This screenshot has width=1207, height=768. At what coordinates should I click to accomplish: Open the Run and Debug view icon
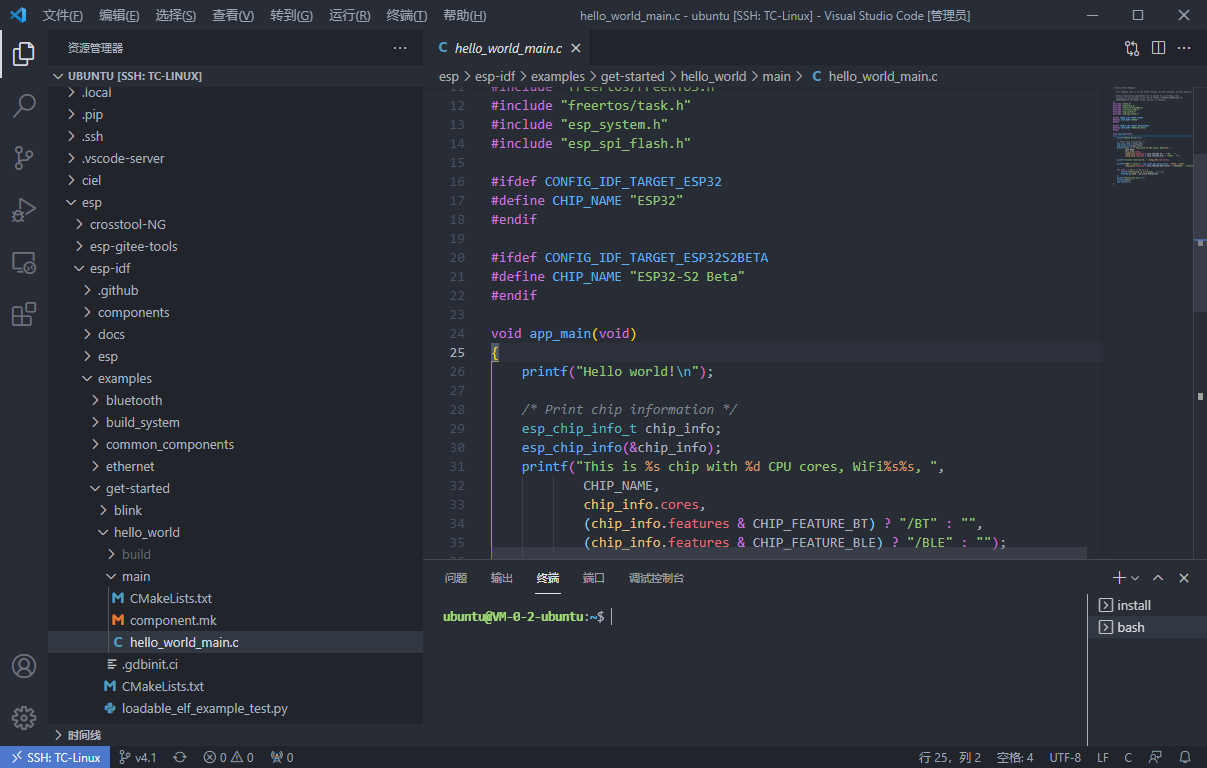pyautogui.click(x=24, y=210)
